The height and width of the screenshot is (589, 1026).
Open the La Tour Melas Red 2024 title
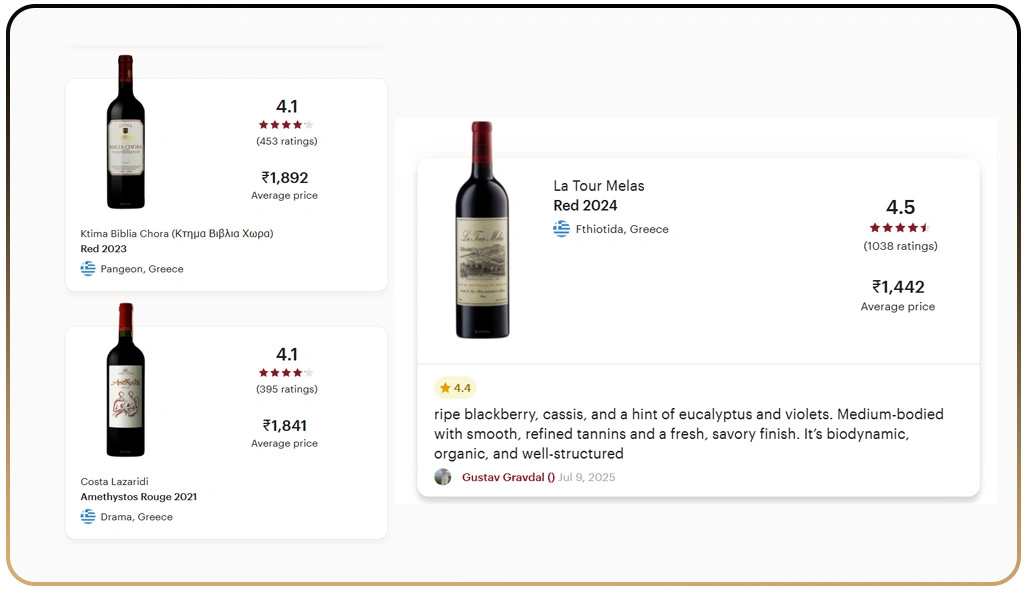[598, 195]
